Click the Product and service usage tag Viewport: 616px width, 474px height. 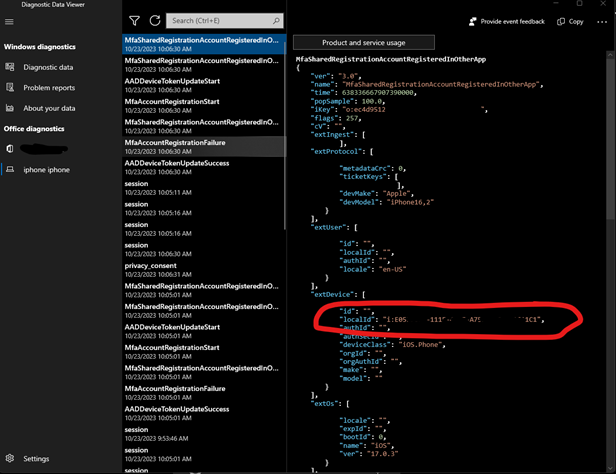point(364,42)
